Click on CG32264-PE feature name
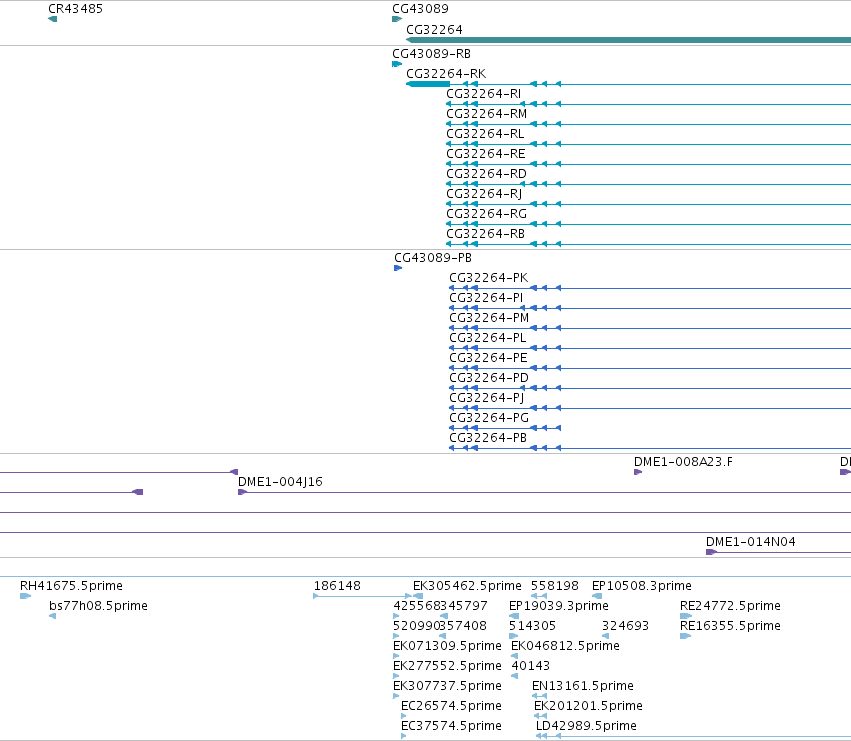 coord(488,358)
